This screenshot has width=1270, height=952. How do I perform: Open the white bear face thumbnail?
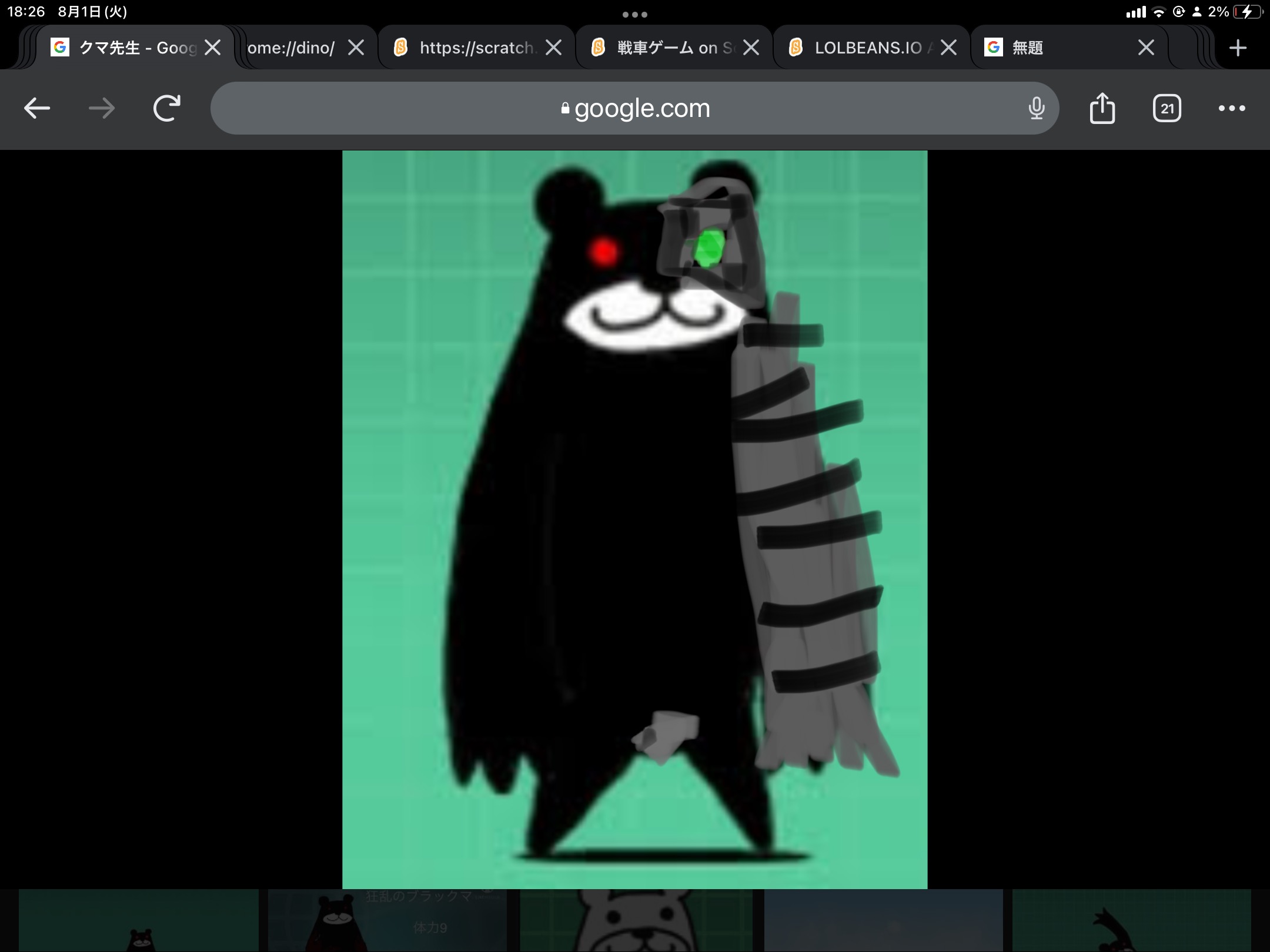tap(636, 920)
